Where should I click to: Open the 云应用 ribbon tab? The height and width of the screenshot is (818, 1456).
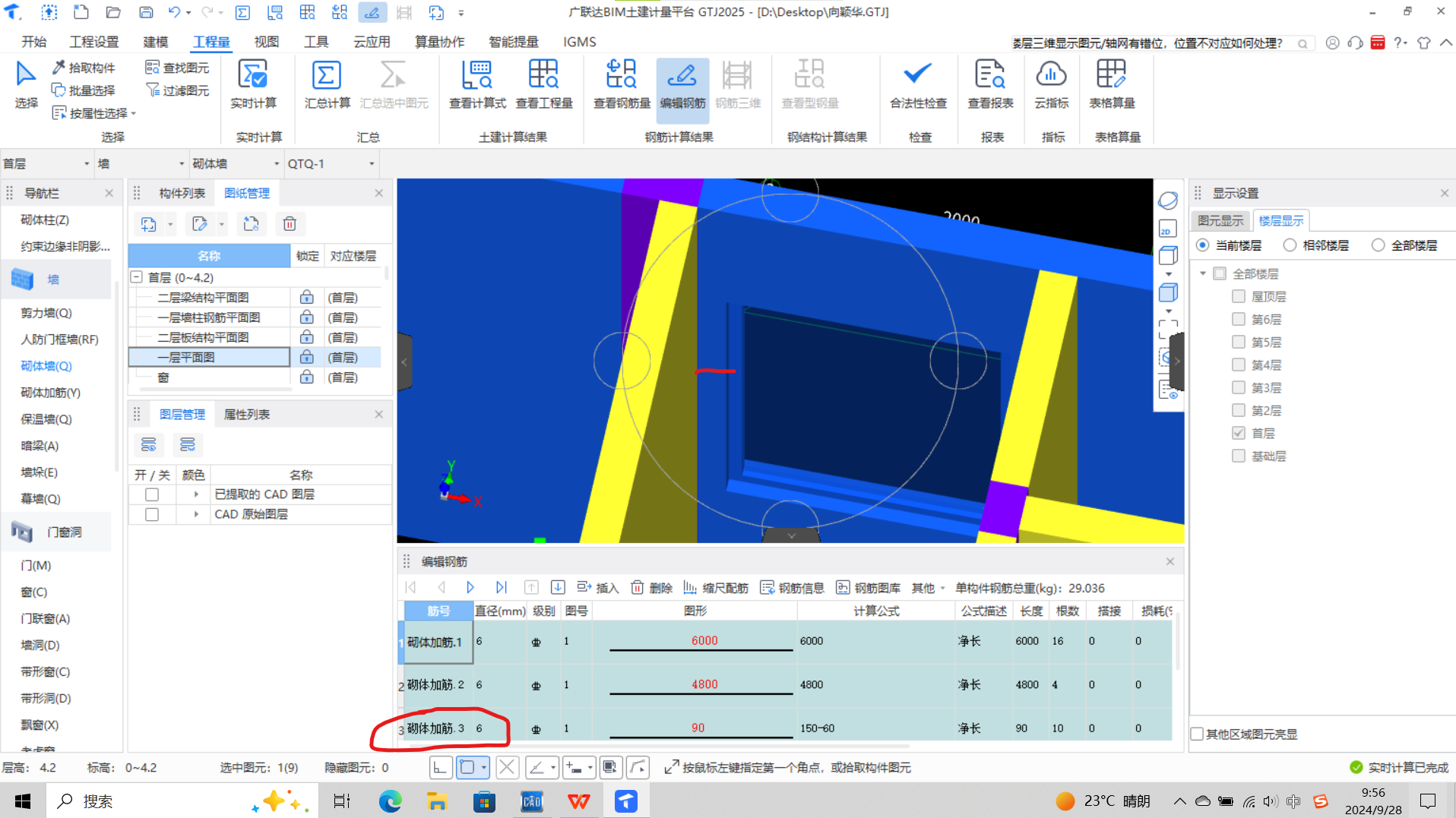tap(372, 42)
